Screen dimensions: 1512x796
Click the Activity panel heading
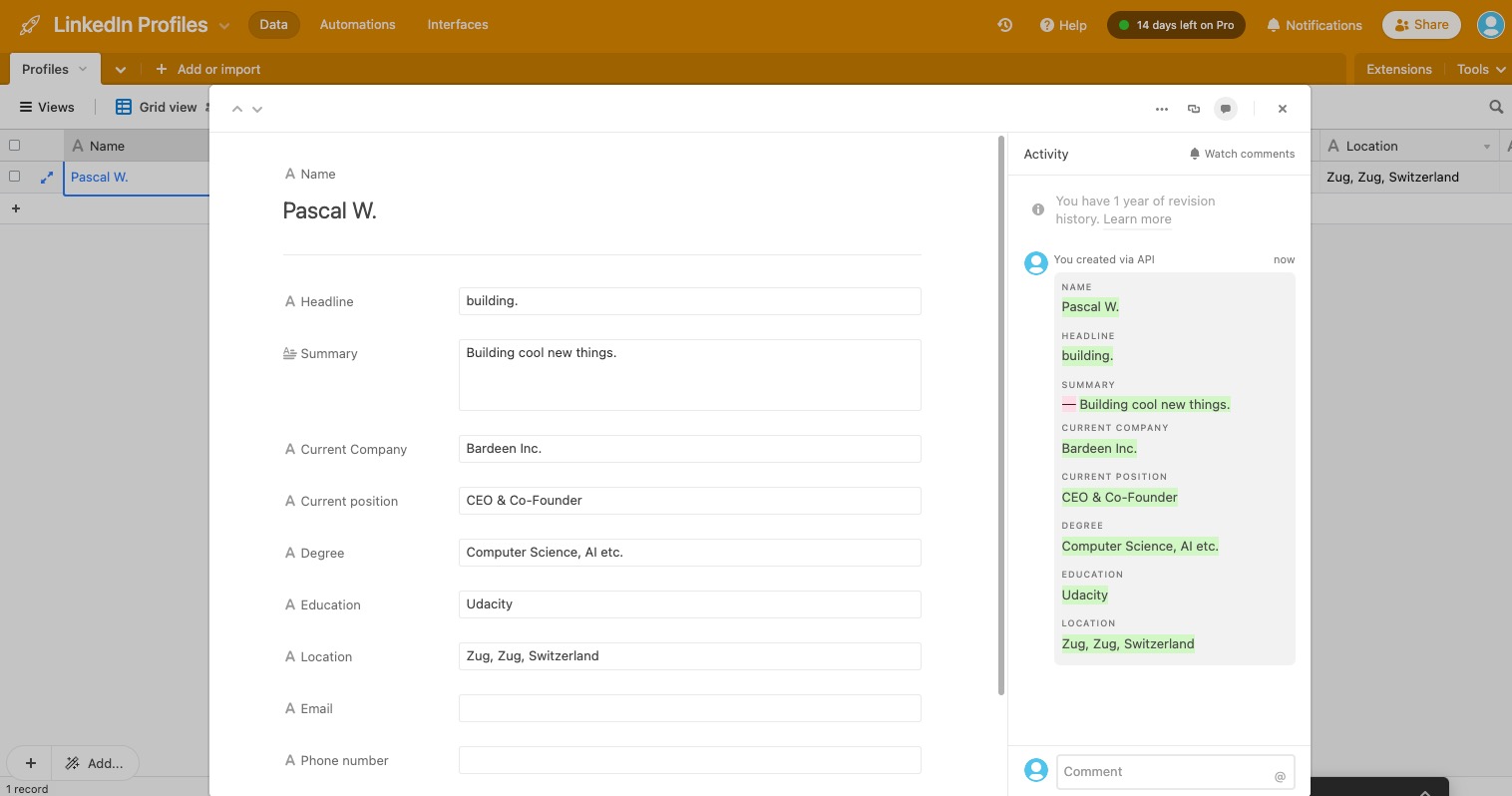pos(1045,154)
